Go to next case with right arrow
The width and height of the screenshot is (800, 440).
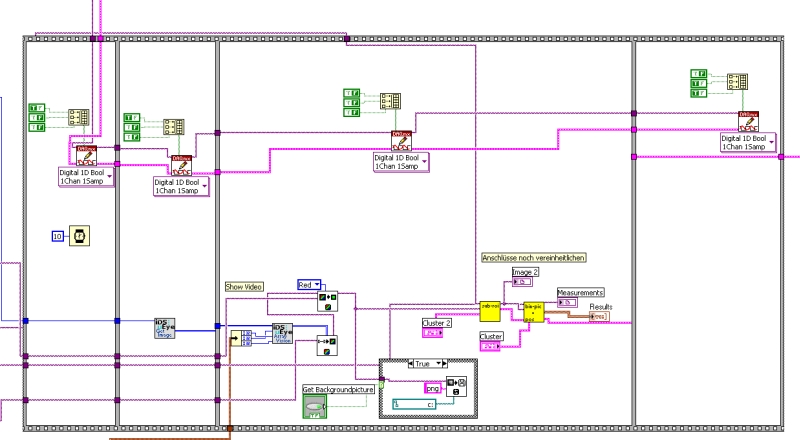pos(444,363)
